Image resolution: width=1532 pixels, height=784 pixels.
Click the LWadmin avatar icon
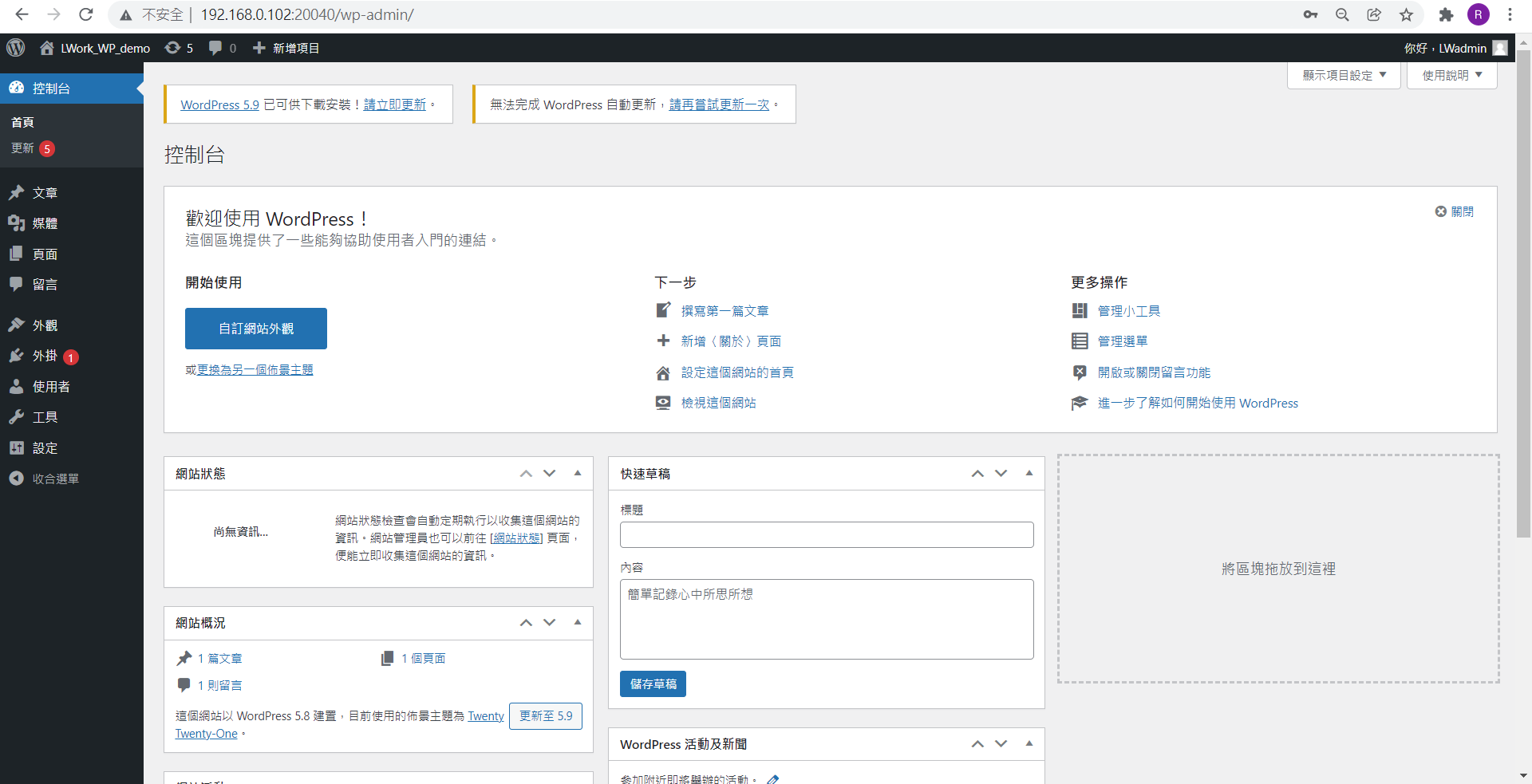pyautogui.click(x=1500, y=48)
